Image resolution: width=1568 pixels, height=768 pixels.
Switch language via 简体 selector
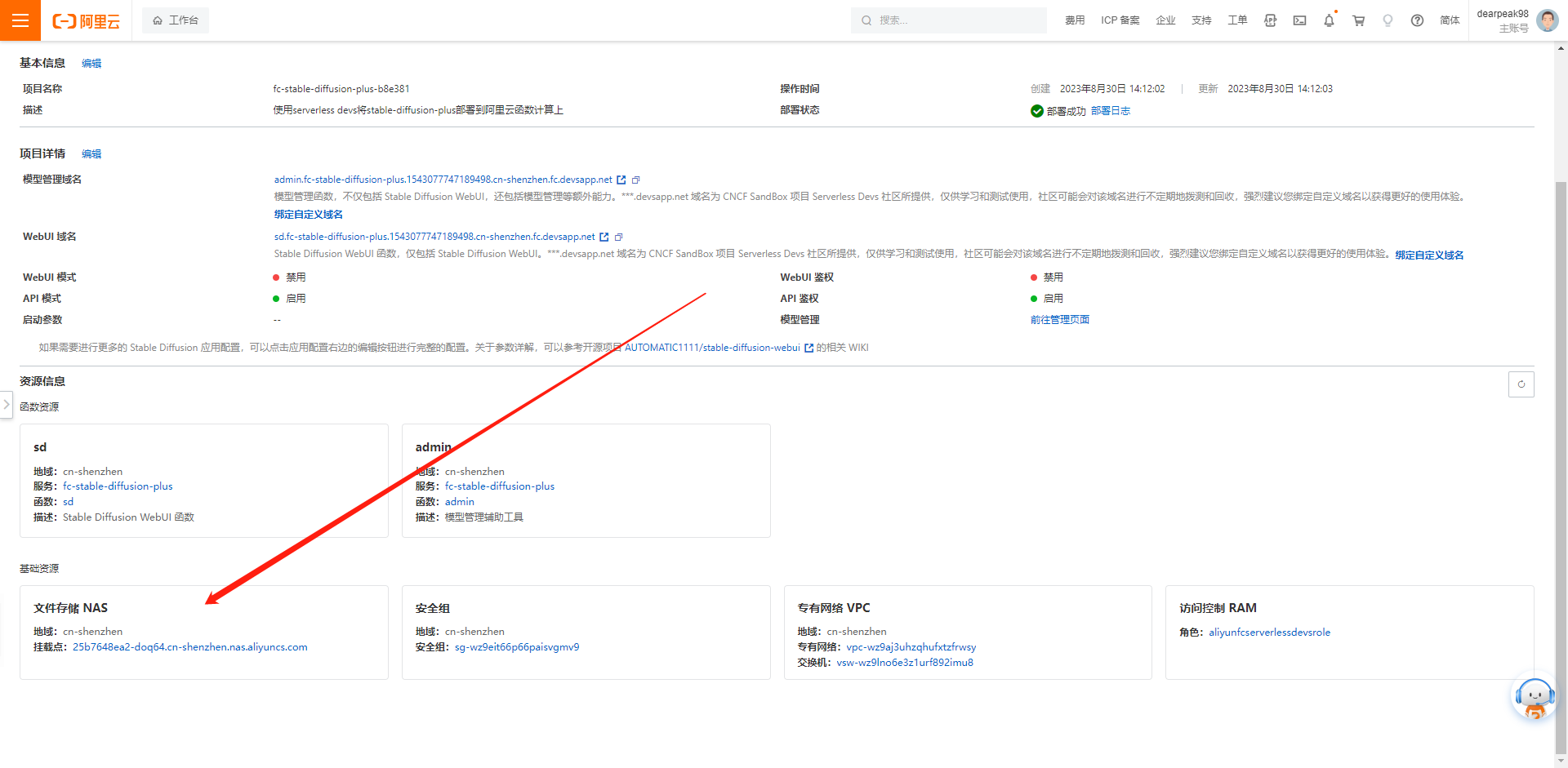point(1450,20)
